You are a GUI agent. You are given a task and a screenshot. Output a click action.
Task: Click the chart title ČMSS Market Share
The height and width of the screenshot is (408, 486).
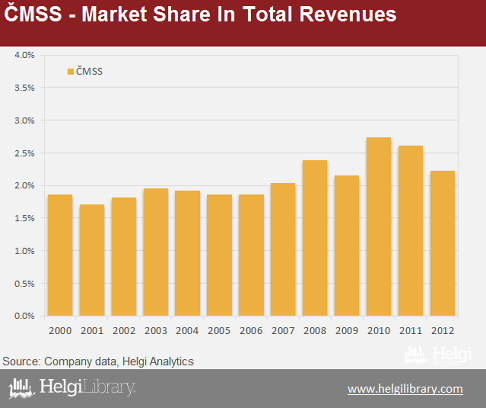200,14
